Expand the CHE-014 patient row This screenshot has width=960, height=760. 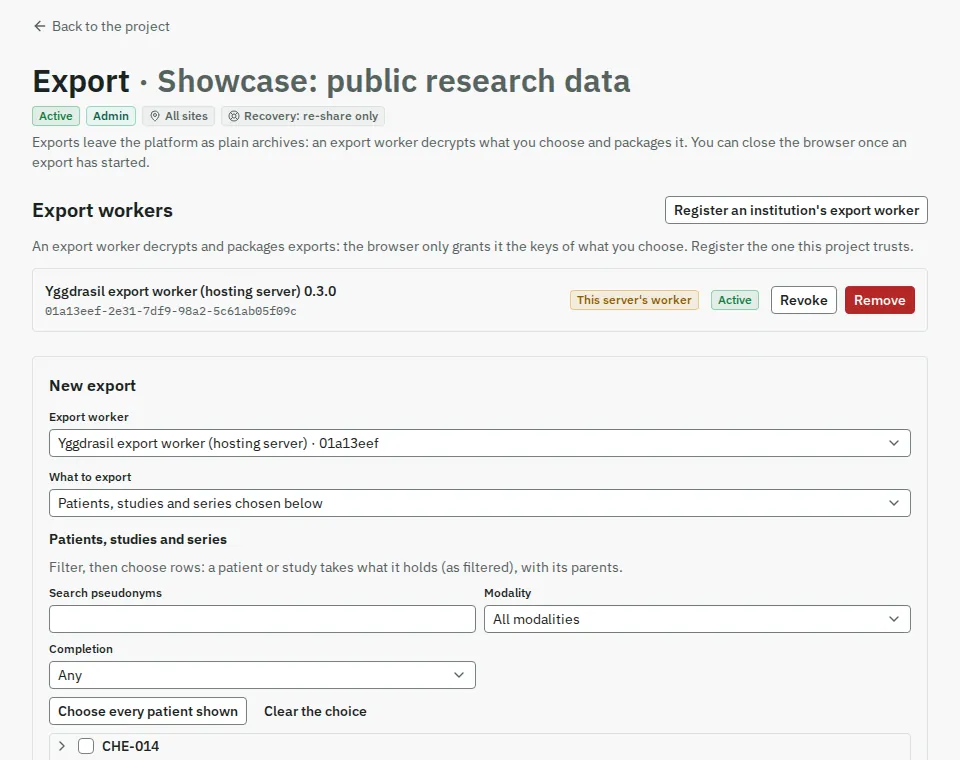pyautogui.click(x=62, y=746)
